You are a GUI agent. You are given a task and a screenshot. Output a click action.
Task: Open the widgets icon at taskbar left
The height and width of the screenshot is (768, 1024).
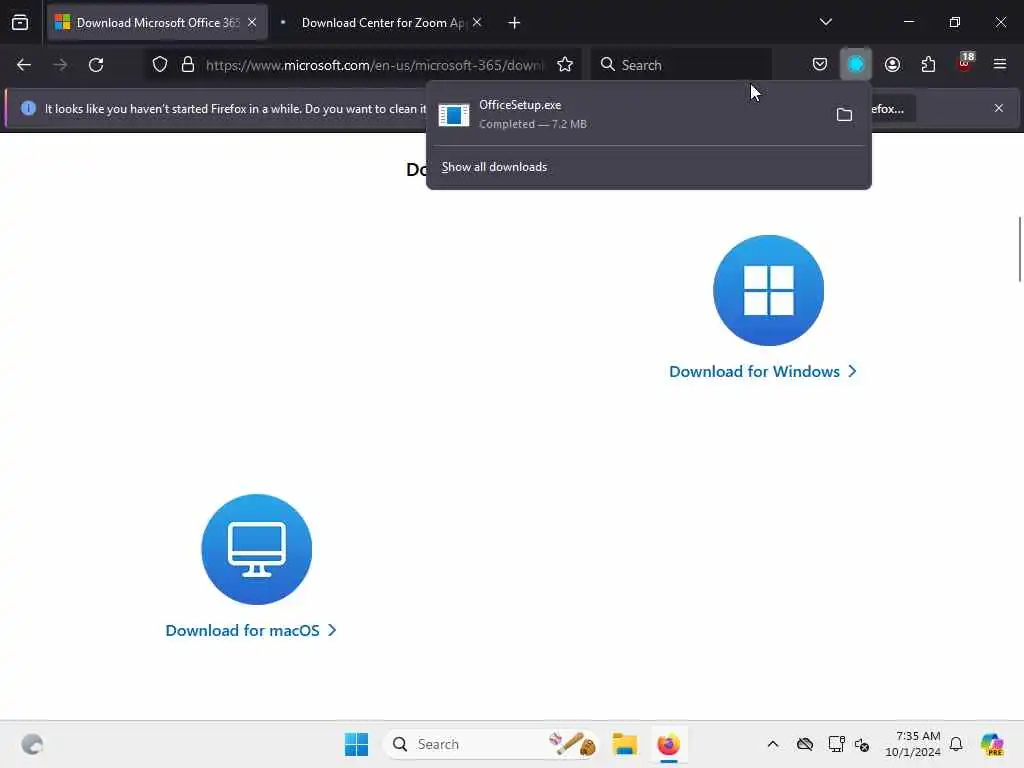32,744
